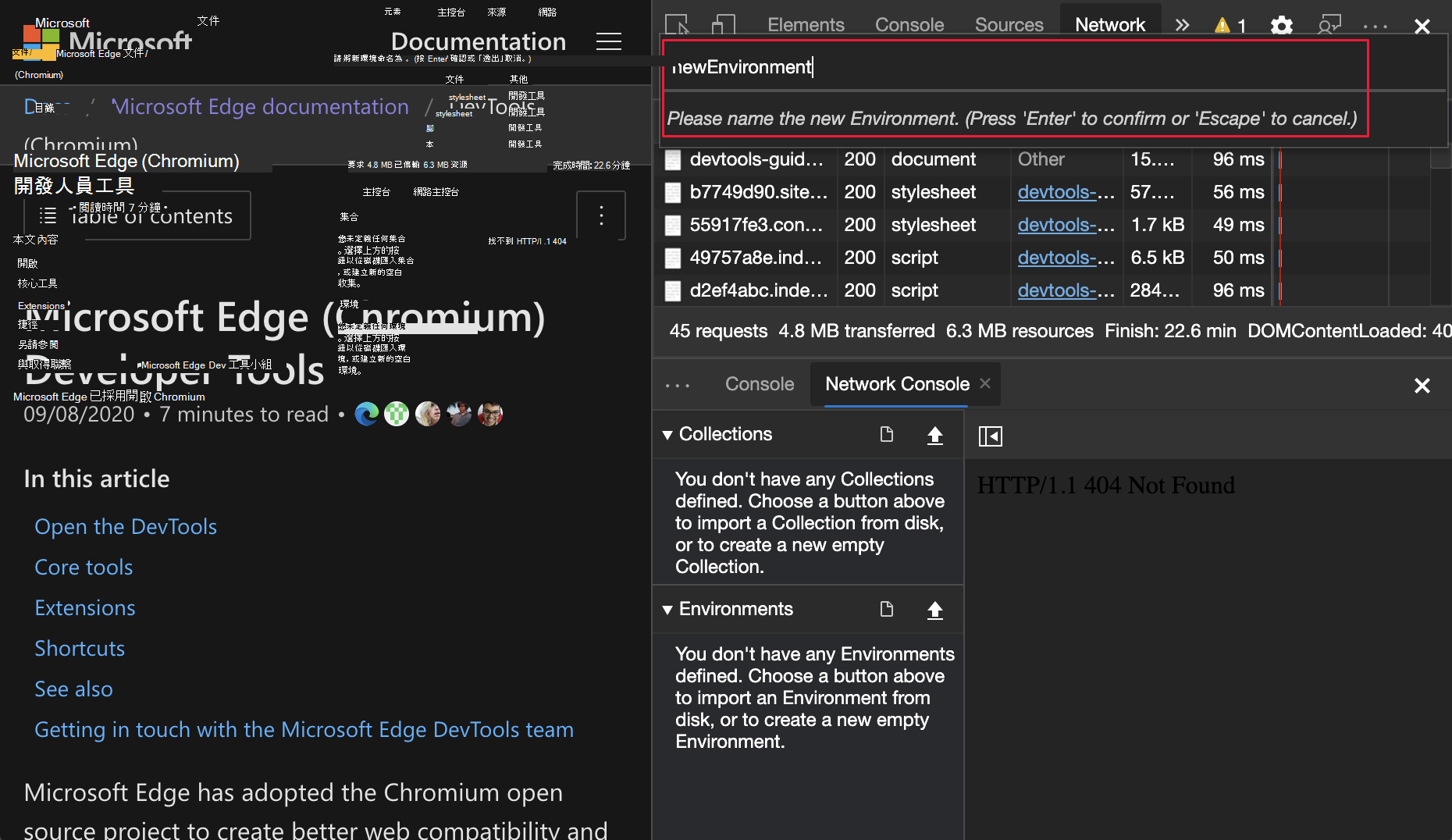Viewport: 1452px width, 840px height.
Task: Select the Network Console drawer tab
Action: click(x=897, y=384)
